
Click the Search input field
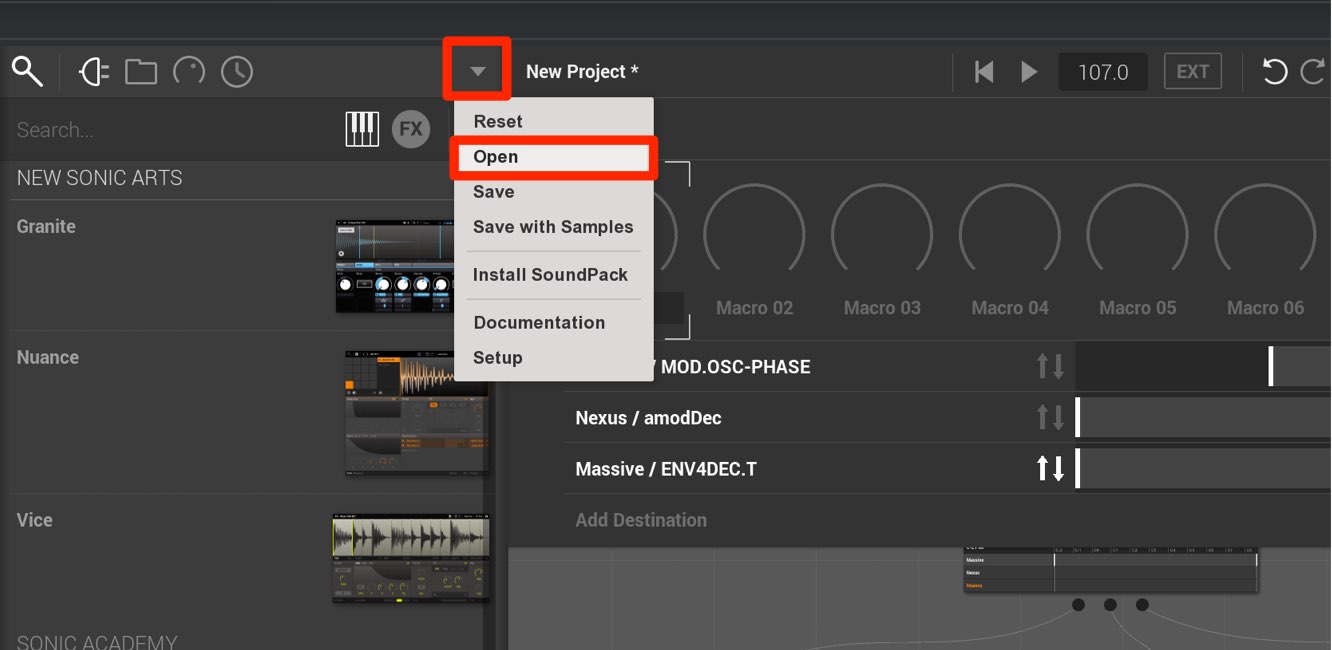click(170, 130)
